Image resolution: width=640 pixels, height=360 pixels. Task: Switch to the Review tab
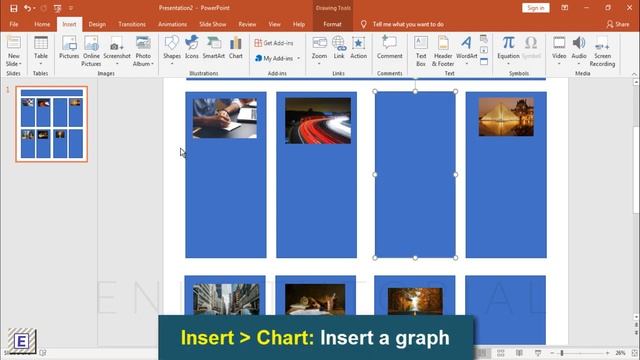click(x=247, y=24)
